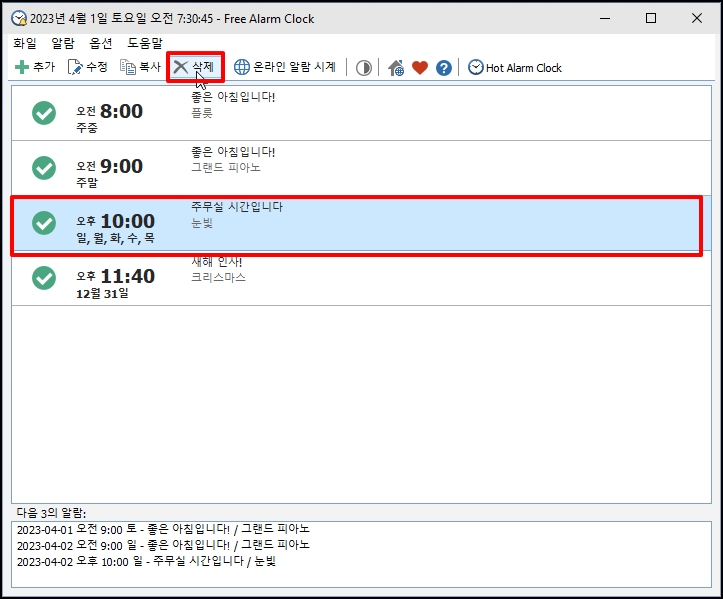Screen dimensions: 723x599
Task: Select the 오후 10:00 alarm time
Action: tap(116, 221)
